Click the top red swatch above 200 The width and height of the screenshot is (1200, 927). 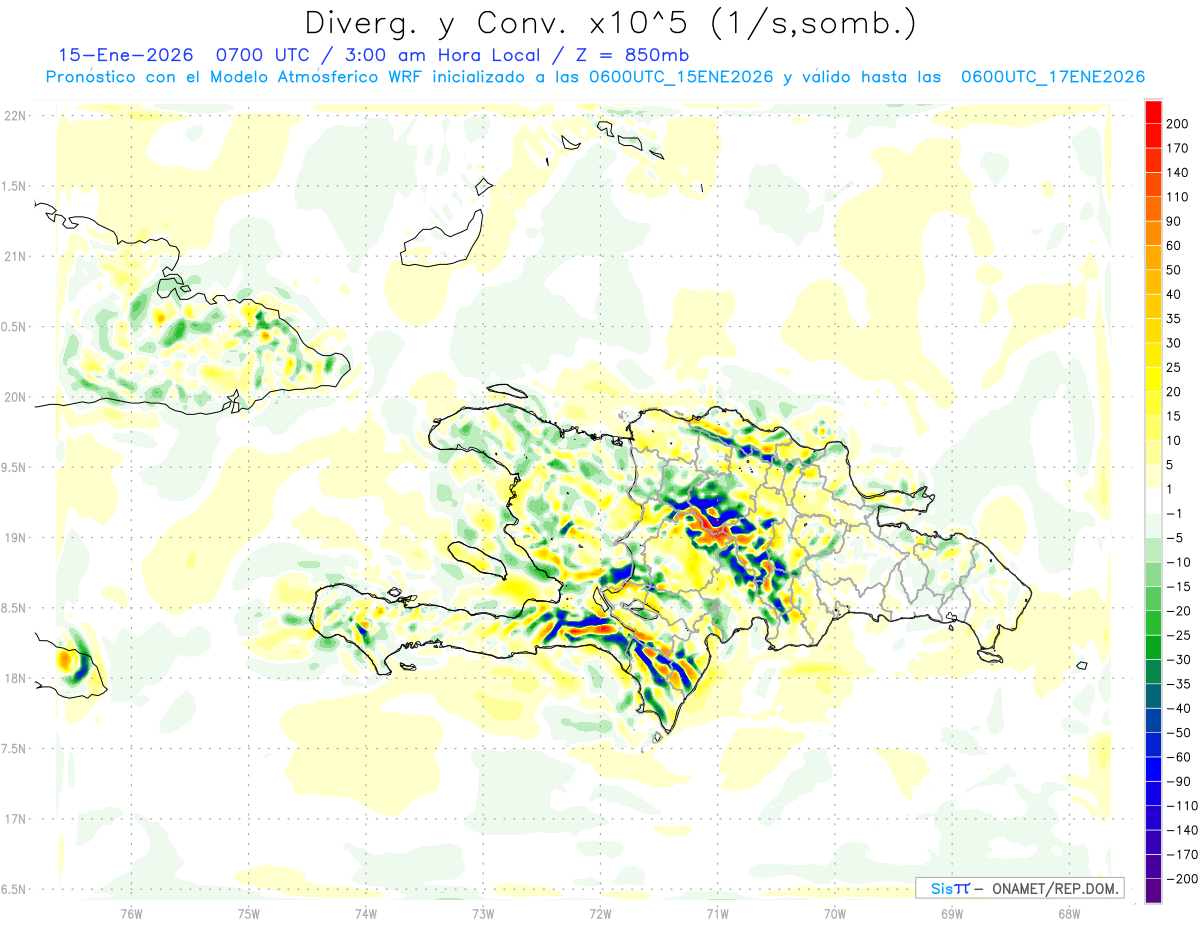point(1153,112)
